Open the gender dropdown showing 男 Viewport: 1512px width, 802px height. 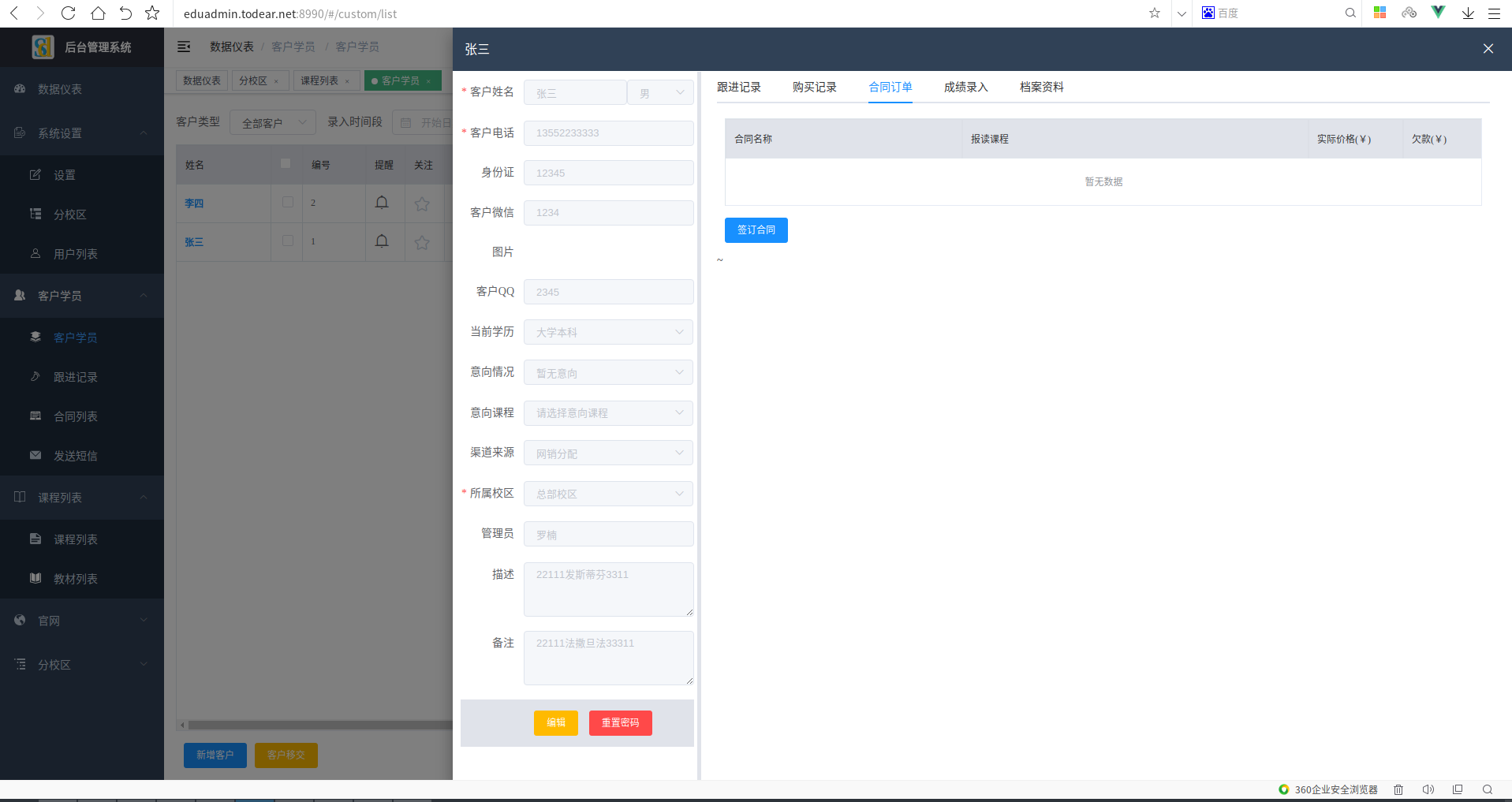661,93
